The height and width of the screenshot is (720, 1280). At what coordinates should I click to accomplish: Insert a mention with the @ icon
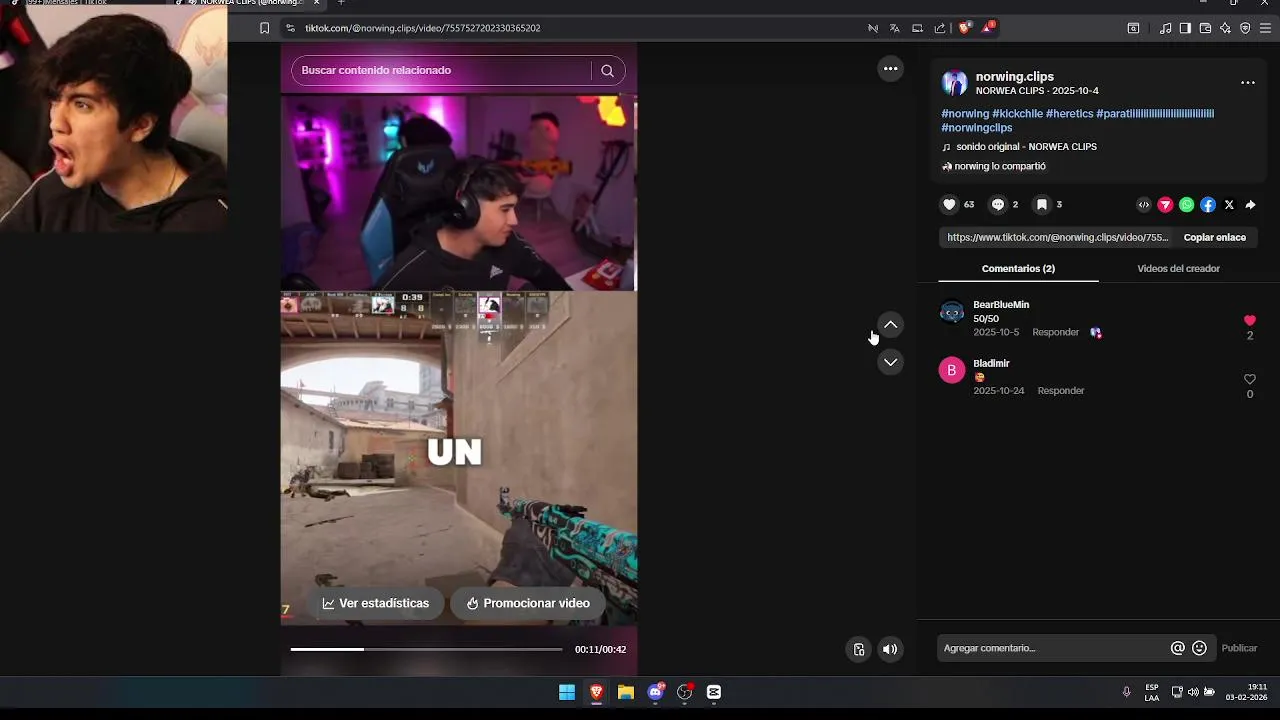(1178, 648)
